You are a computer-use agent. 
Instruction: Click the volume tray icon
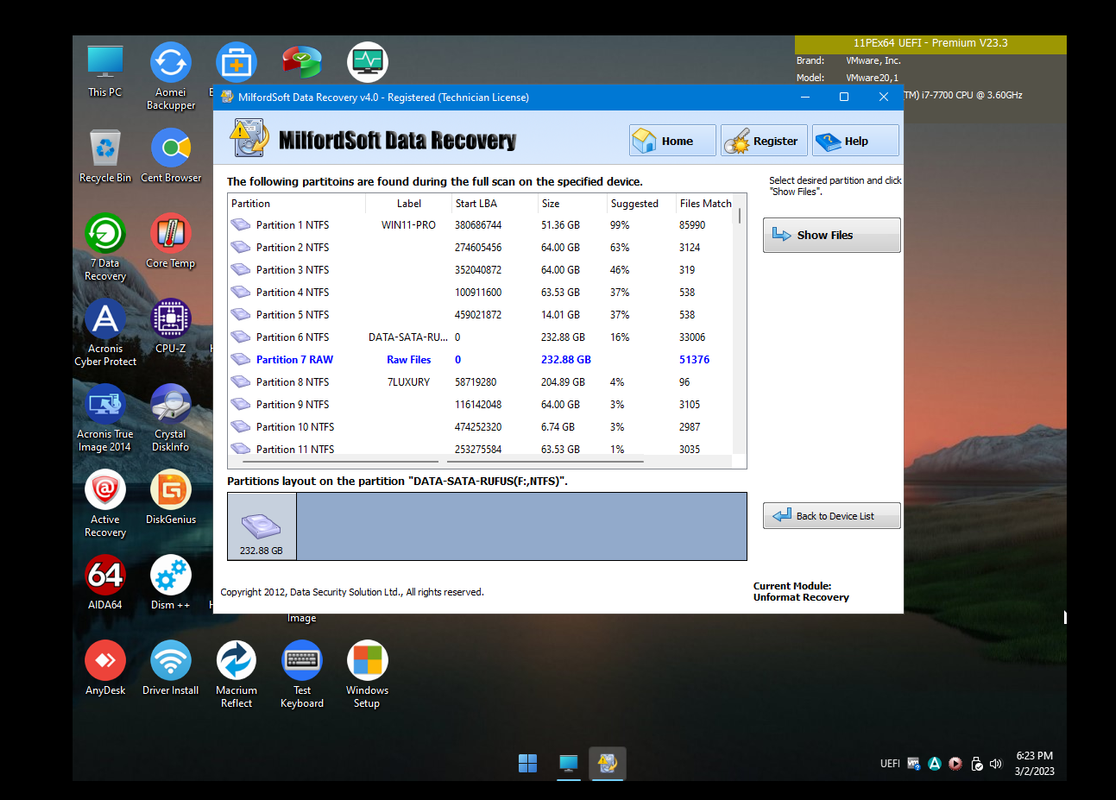pyautogui.click(x=996, y=764)
